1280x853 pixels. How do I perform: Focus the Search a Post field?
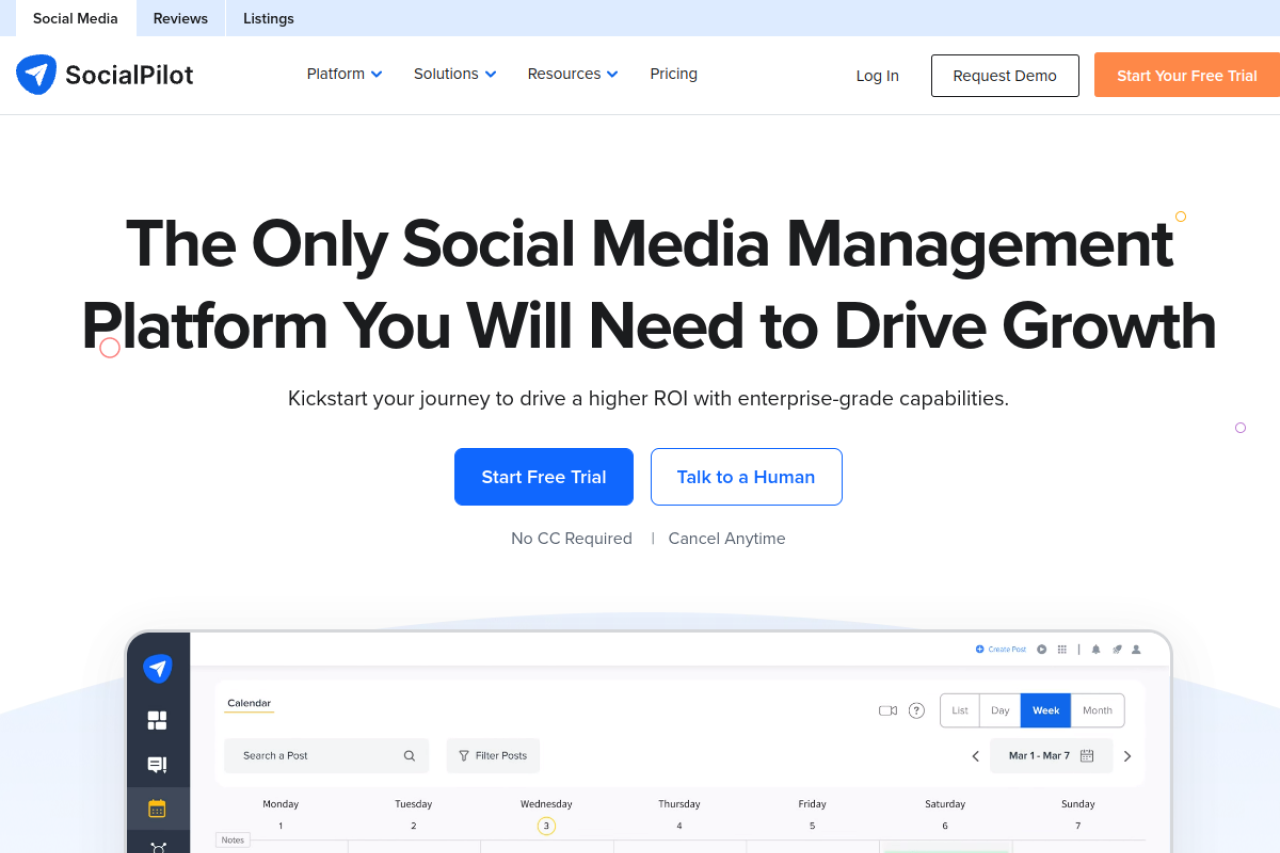point(326,756)
